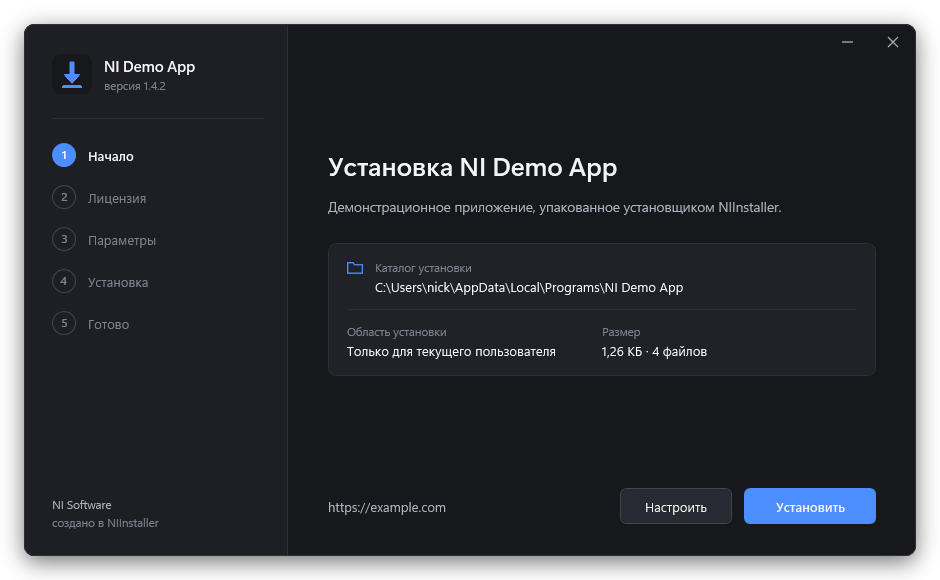Image resolution: width=940 pixels, height=580 pixels.
Task: Click the Настроить button
Action: tap(676, 506)
